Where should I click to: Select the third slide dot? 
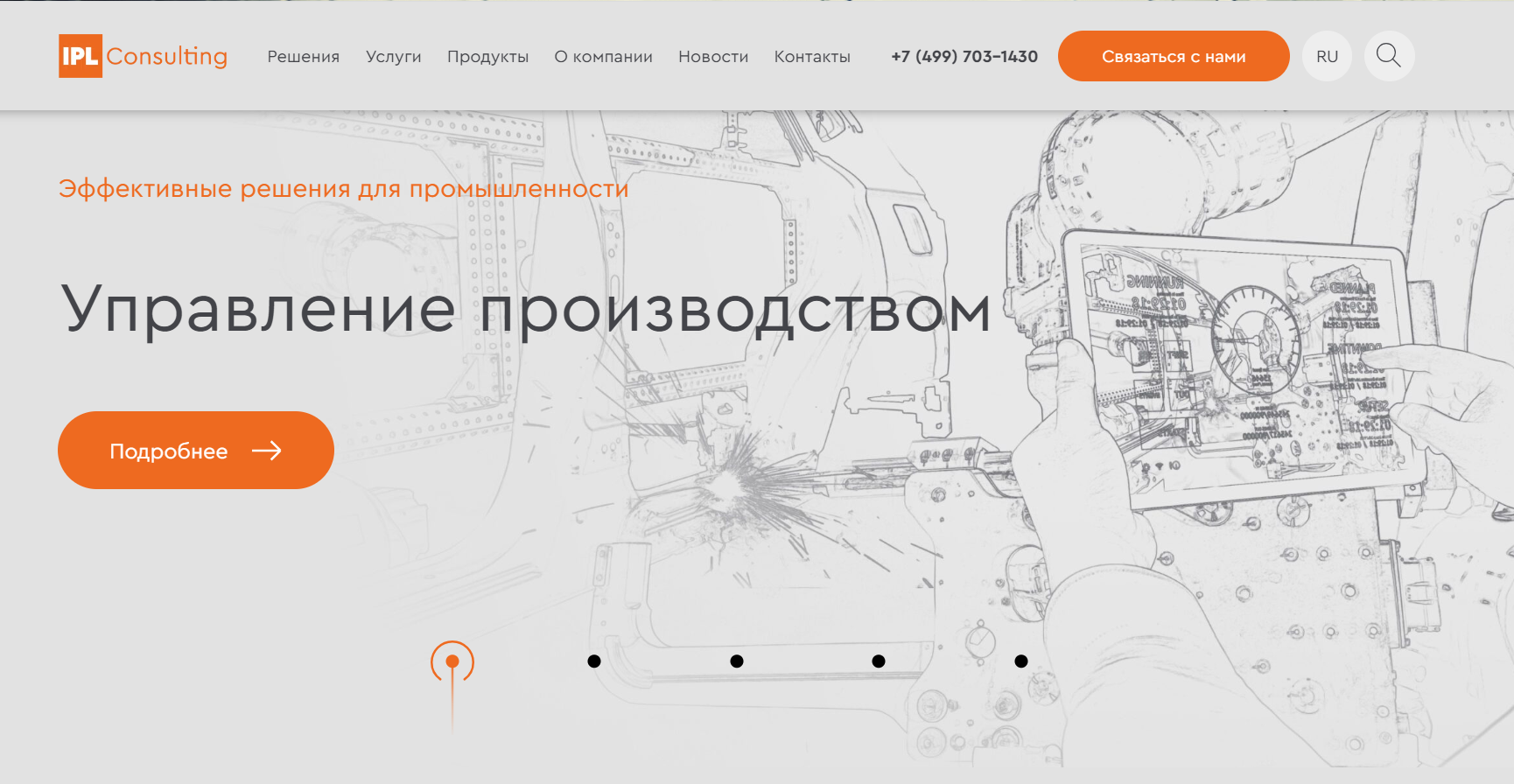(737, 661)
